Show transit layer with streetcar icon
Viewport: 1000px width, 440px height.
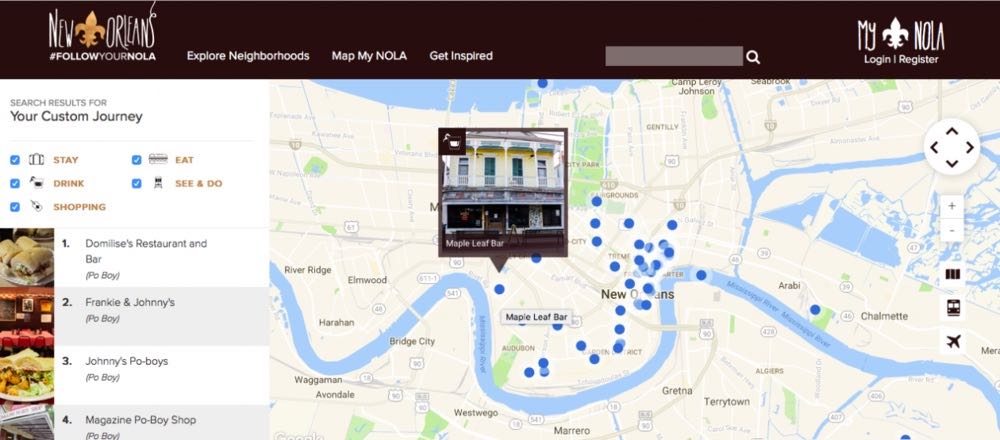pyautogui.click(x=953, y=308)
